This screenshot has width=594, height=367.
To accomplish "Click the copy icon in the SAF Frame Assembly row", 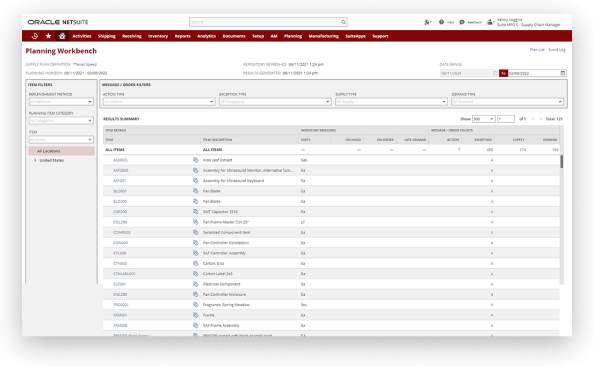I will click(x=195, y=325).
